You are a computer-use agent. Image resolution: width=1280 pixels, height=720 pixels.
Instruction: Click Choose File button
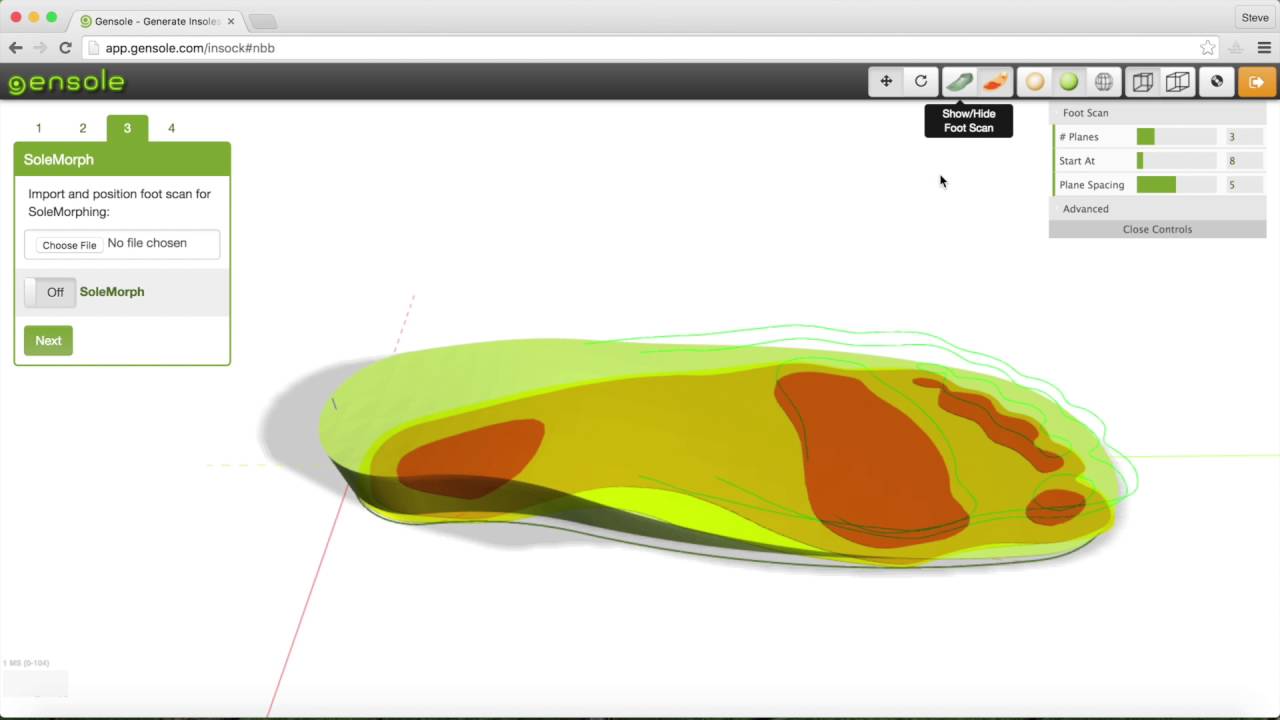(x=69, y=245)
